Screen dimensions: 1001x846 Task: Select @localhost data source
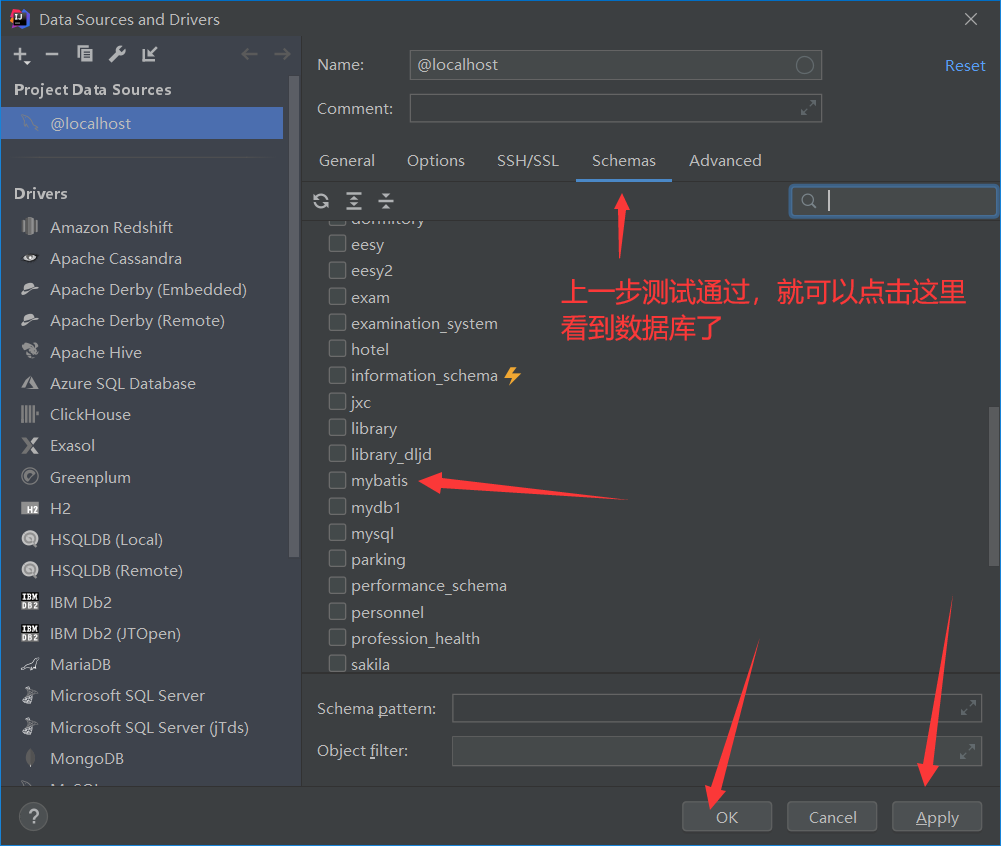tap(142, 123)
